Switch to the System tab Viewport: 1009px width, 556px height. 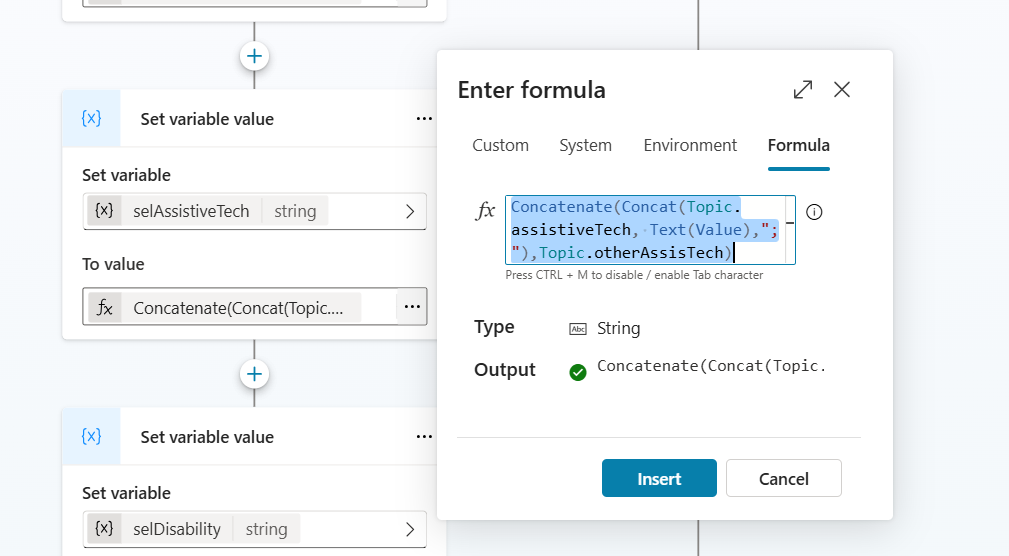tap(585, 146)
